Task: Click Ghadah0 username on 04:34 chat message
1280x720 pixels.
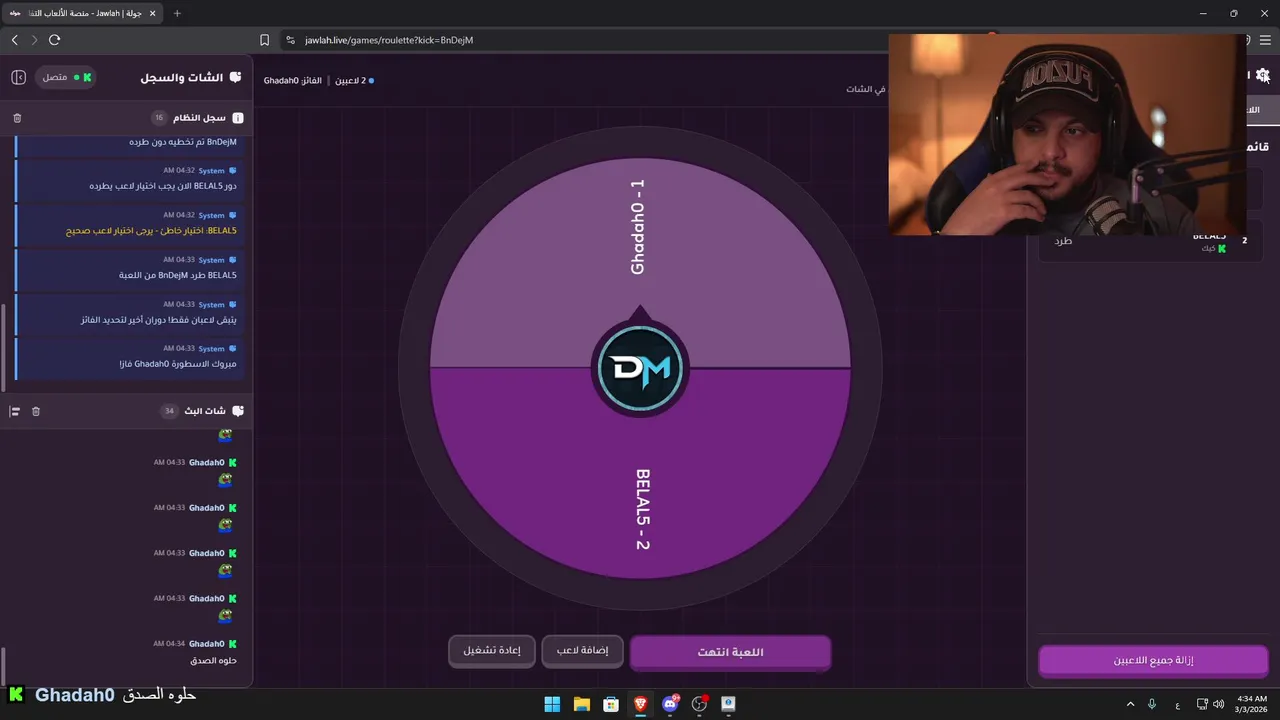Action: point(207,643)
